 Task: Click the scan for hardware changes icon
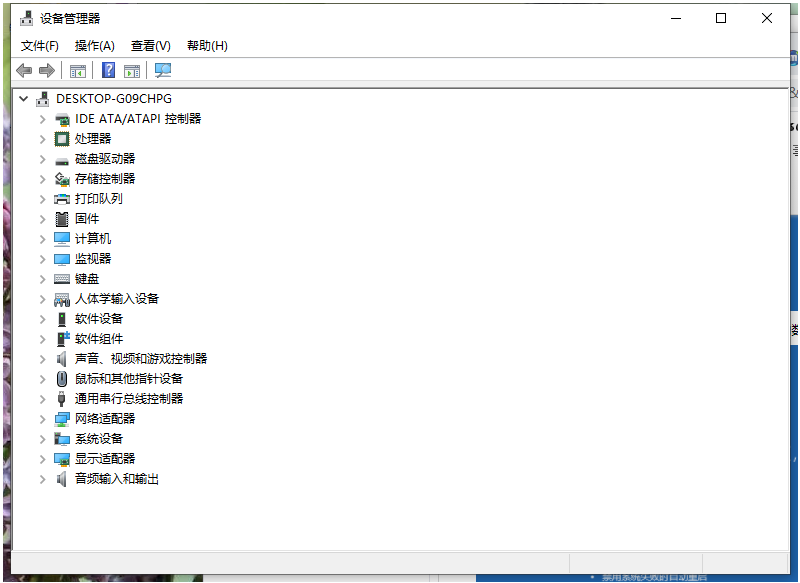click(x=163, y=70)
